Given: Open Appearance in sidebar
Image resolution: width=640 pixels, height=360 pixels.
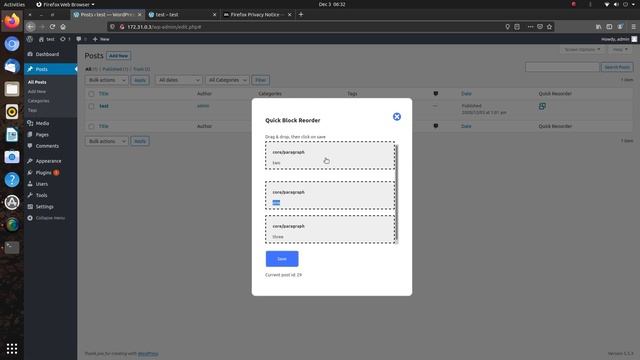Looking at the screenshot, I should coord(48,161).
